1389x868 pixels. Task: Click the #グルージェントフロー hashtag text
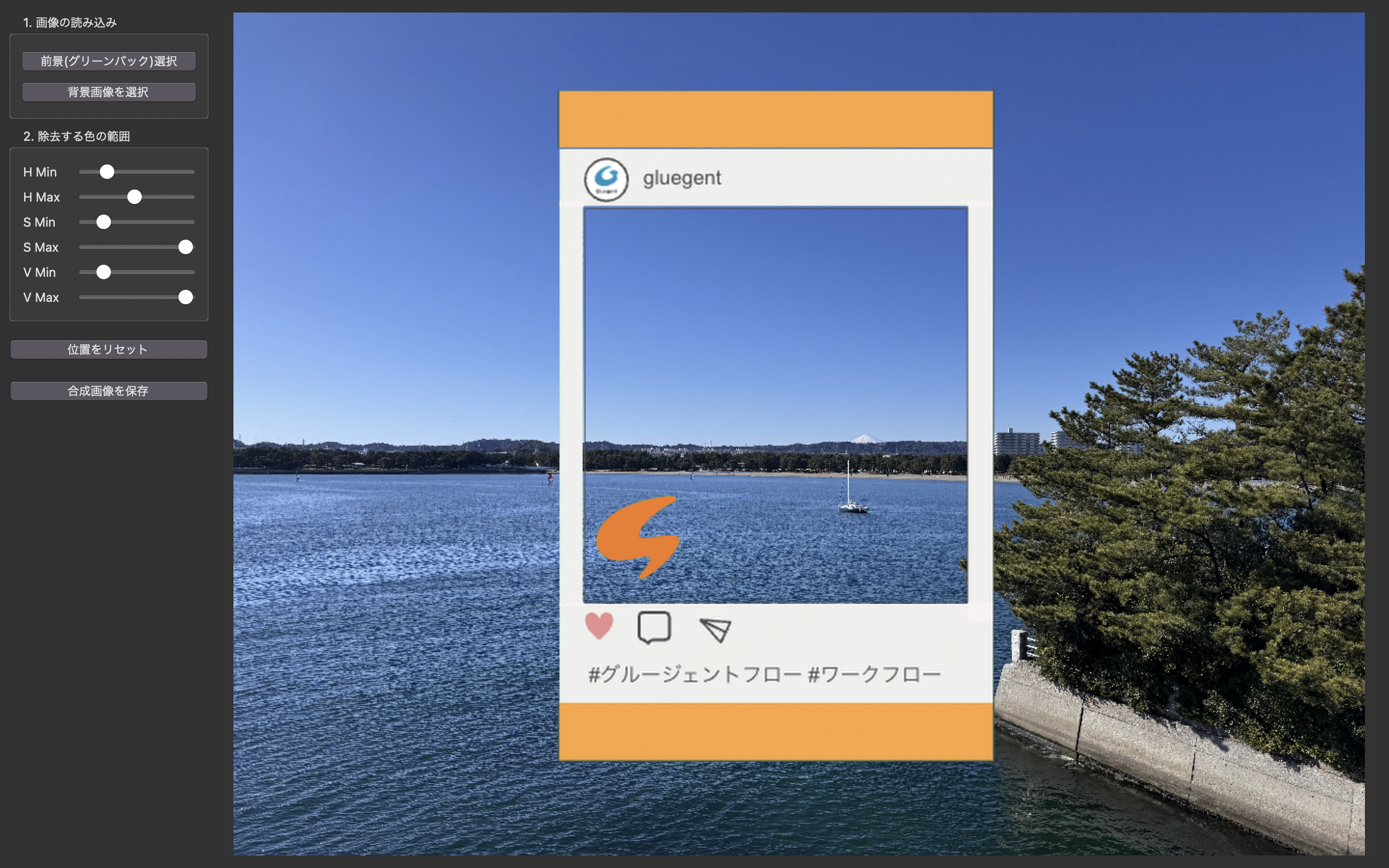click(x=694, y=673)
